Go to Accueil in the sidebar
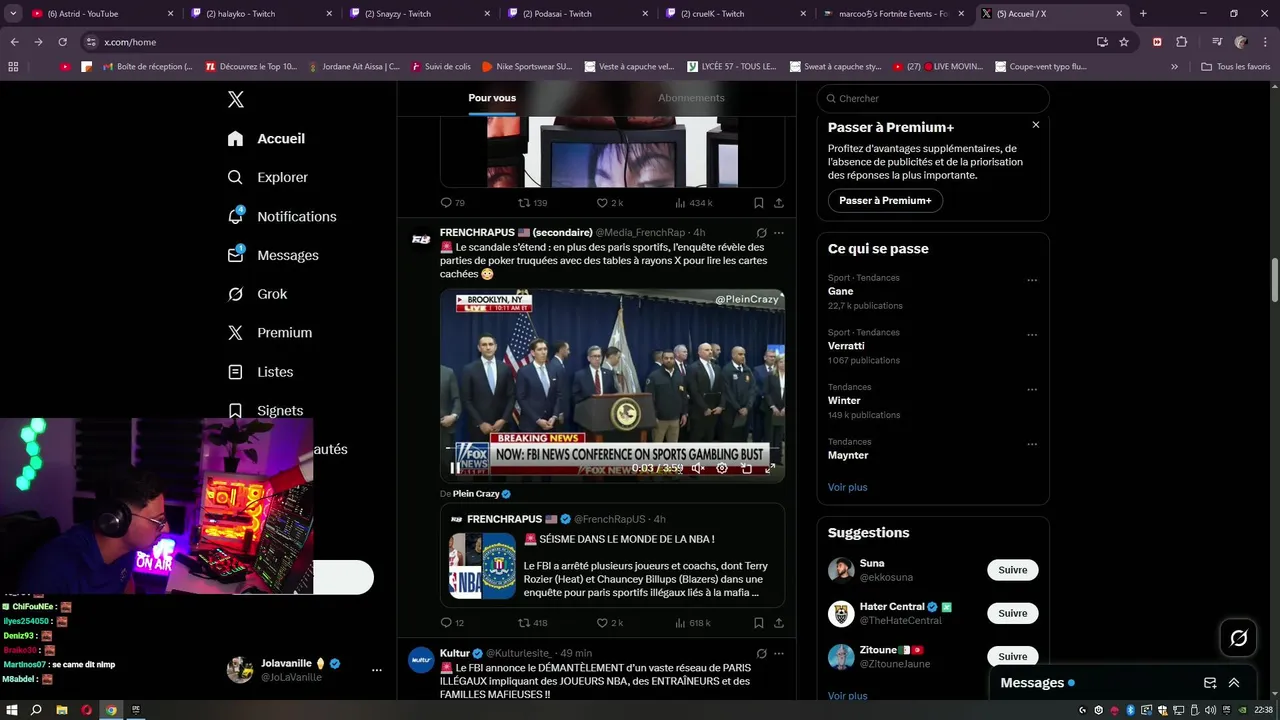The height and width of the screenshot is (720, 1280). [x=266, y=139]
